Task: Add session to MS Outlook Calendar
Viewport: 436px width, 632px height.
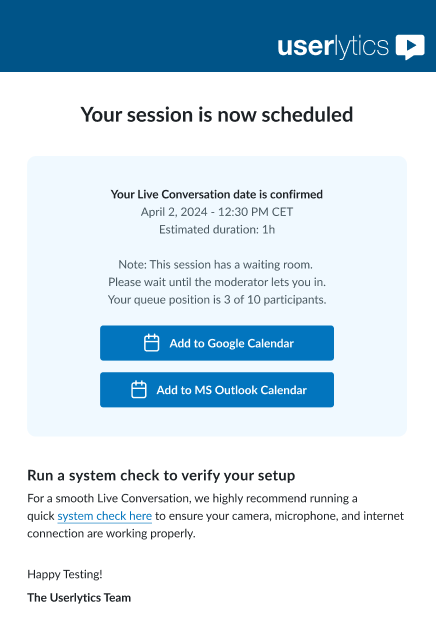Action: (x=217, y=390)
